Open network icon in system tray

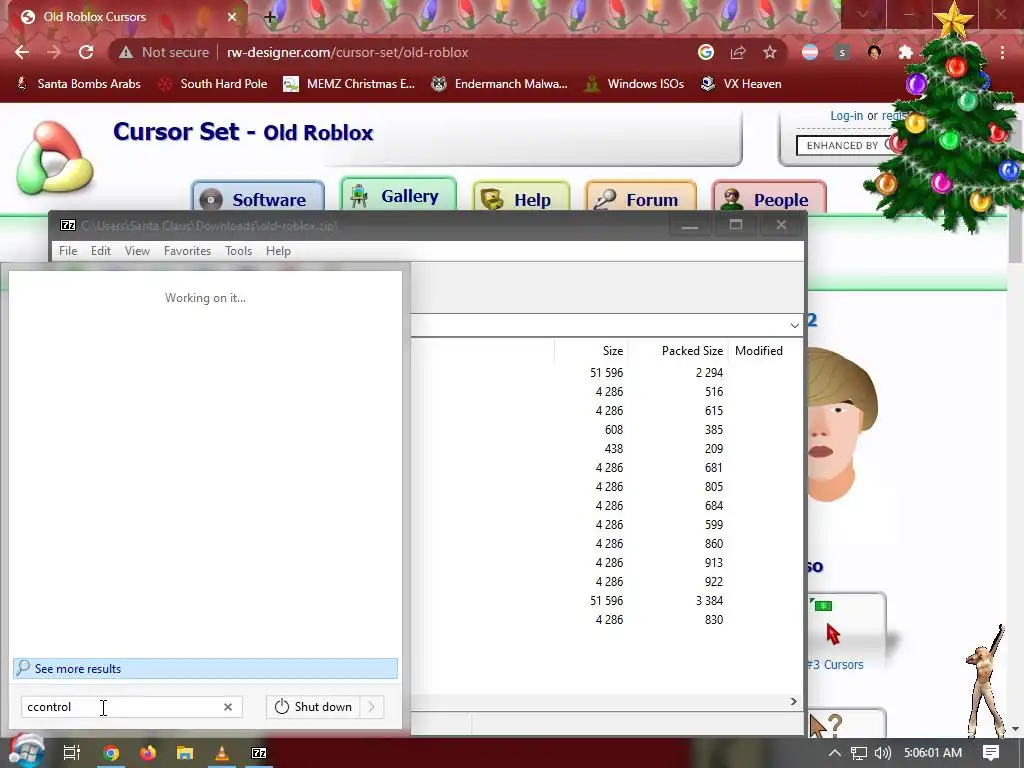[859, 753]
